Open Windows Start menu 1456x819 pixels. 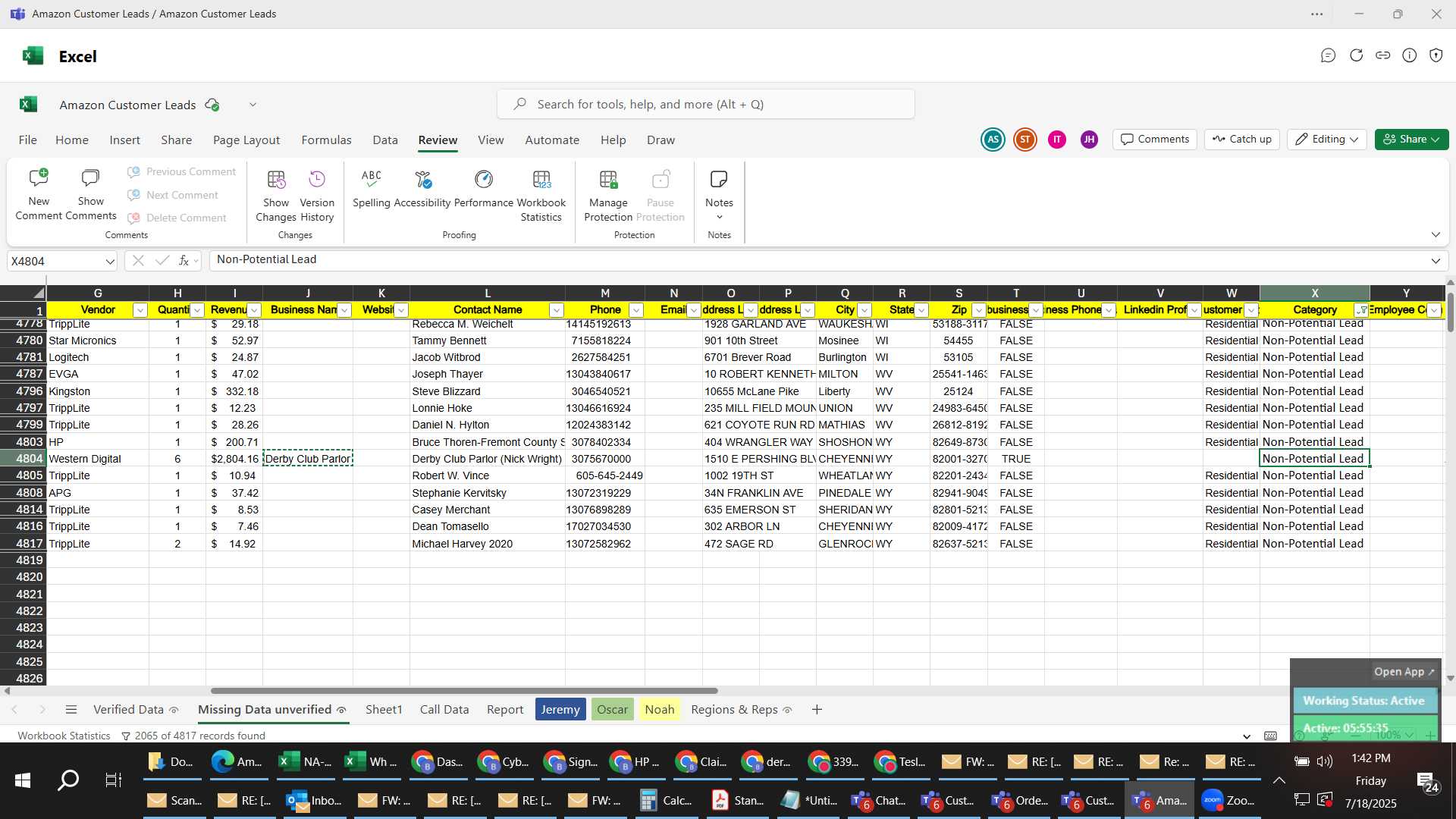click(x=23, y=780)
